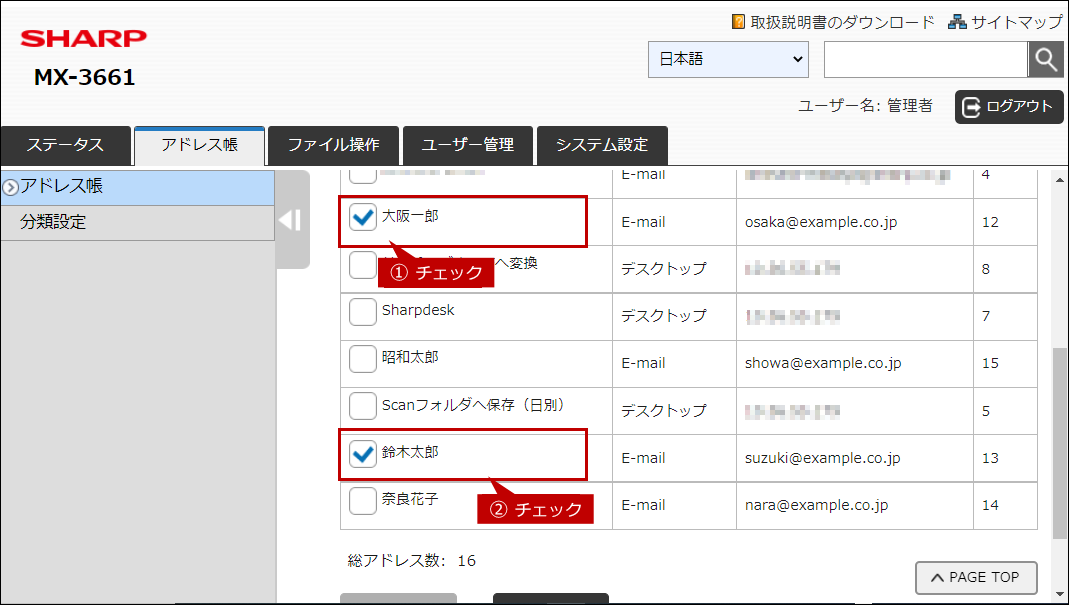Click the 大阪一郎 name
This screenshot has height=605, width=1069.
[x=410, y=217]
